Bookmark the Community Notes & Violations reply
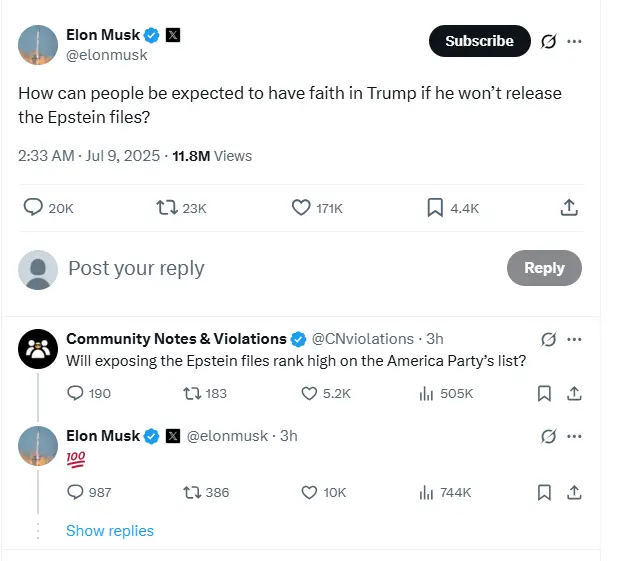The height and width of the screenshot is (561, 625). [544, 393]
